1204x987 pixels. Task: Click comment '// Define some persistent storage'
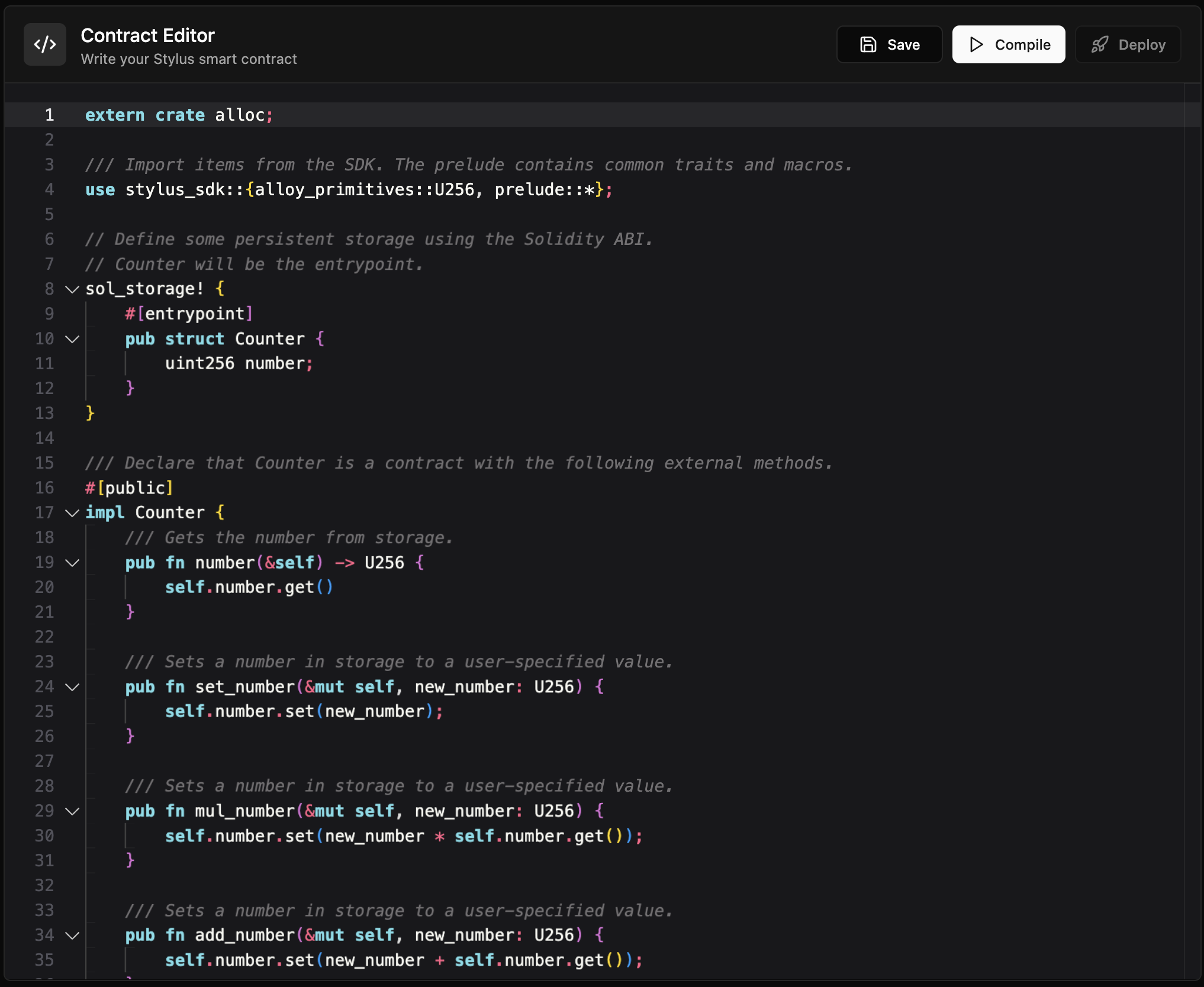pyautogui.click(x=369, y=239)
